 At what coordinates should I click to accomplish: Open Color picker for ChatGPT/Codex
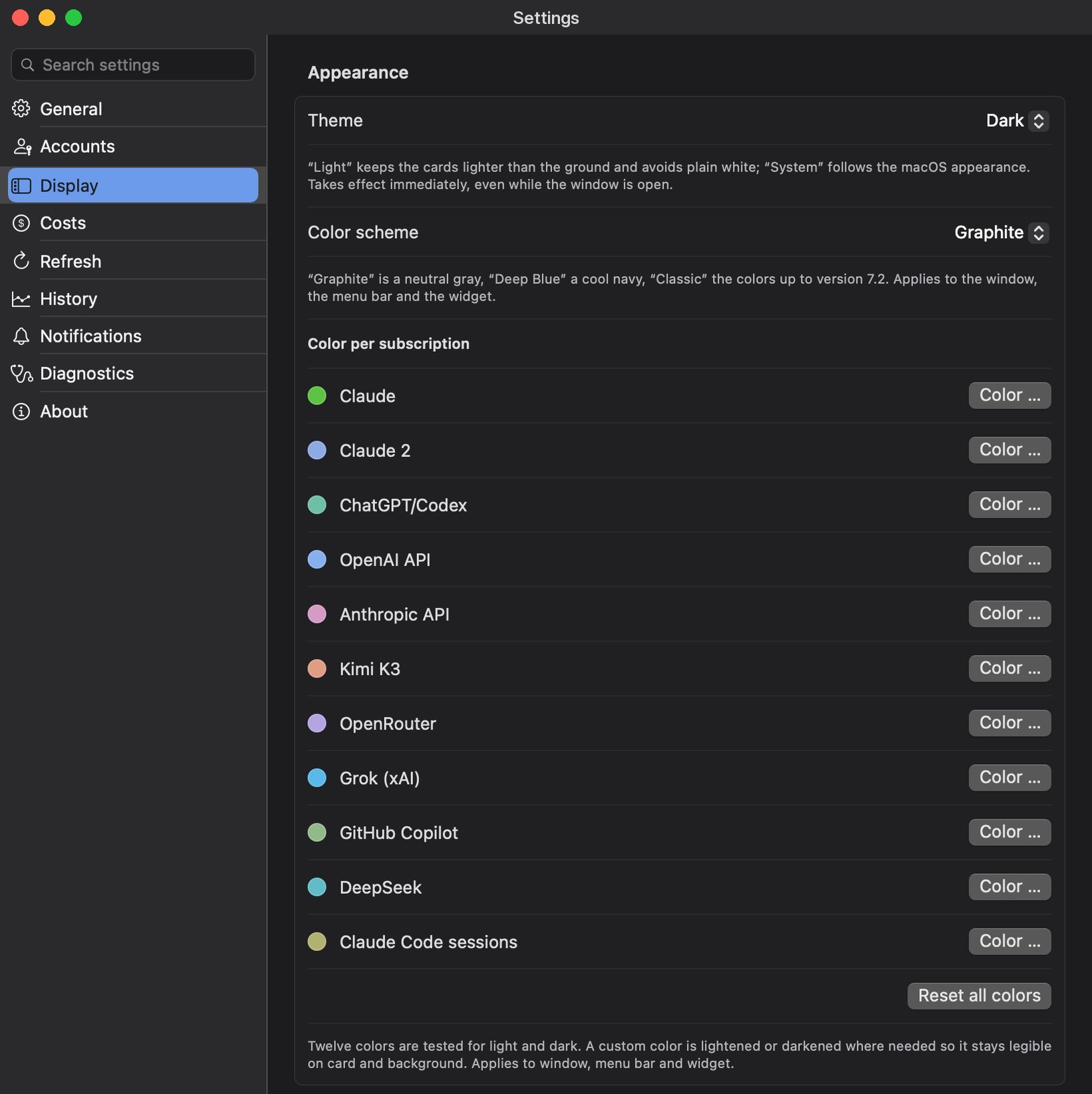(x=1010, y=504)
